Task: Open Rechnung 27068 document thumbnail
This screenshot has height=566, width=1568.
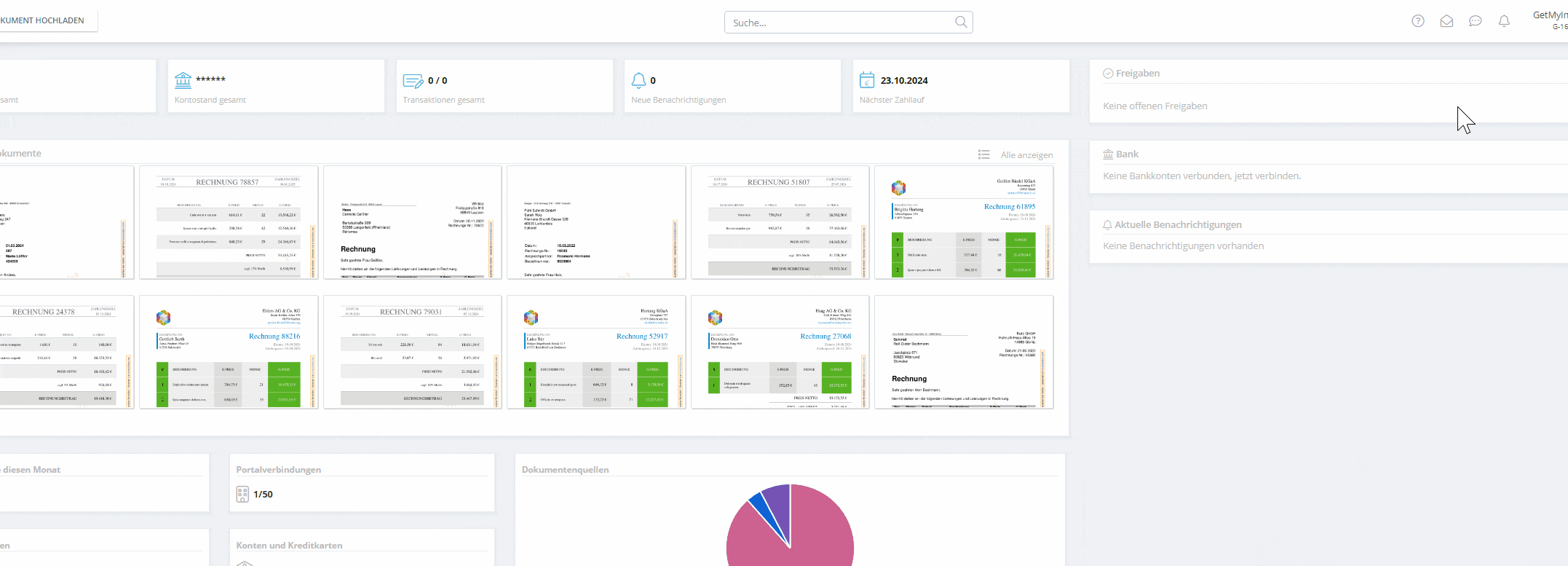Action: [x=780, y=352]
